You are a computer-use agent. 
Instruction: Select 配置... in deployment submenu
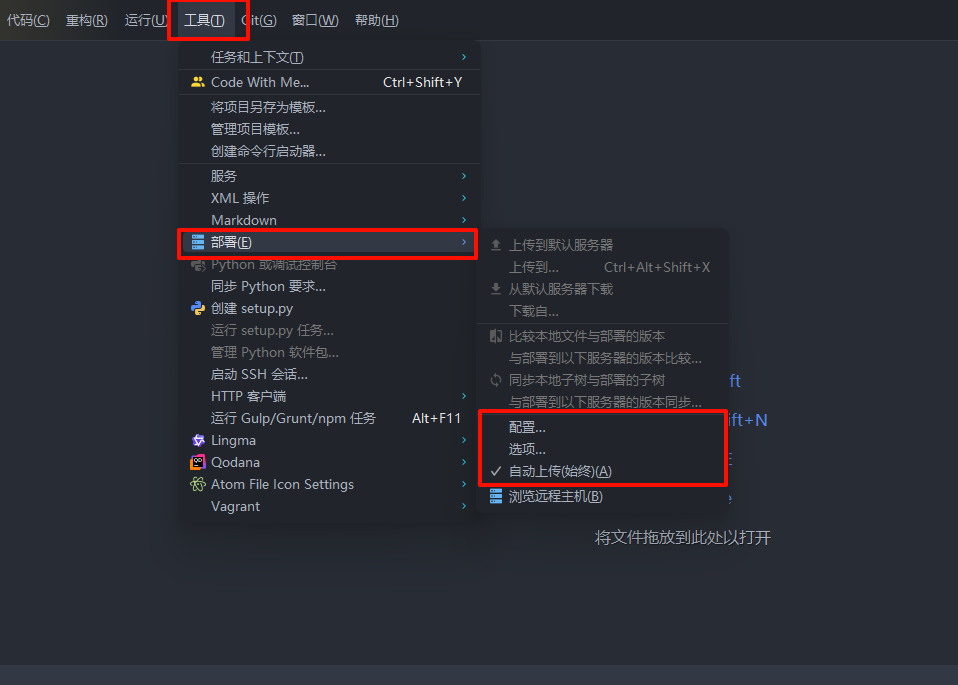pos(527,427)
